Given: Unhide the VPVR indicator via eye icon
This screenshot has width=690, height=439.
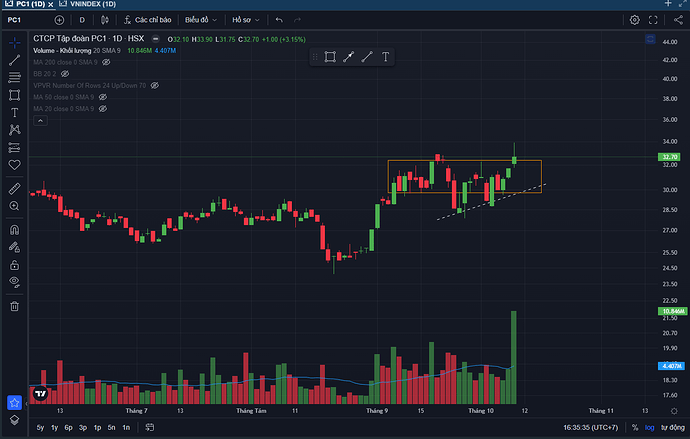Looking at the screenshot, I should tap(155, 86).
